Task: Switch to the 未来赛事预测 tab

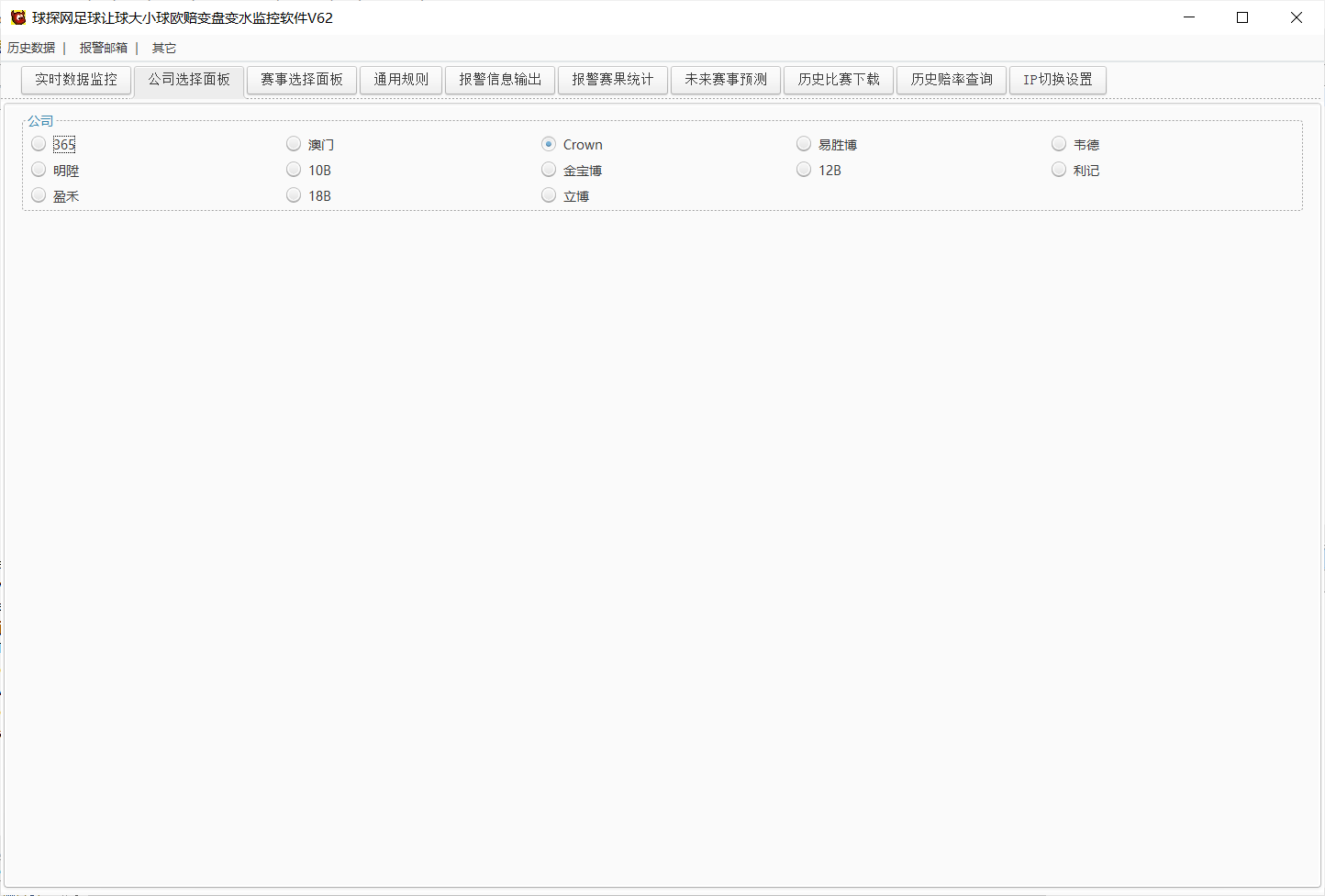Action: click(x=726, y=80)
